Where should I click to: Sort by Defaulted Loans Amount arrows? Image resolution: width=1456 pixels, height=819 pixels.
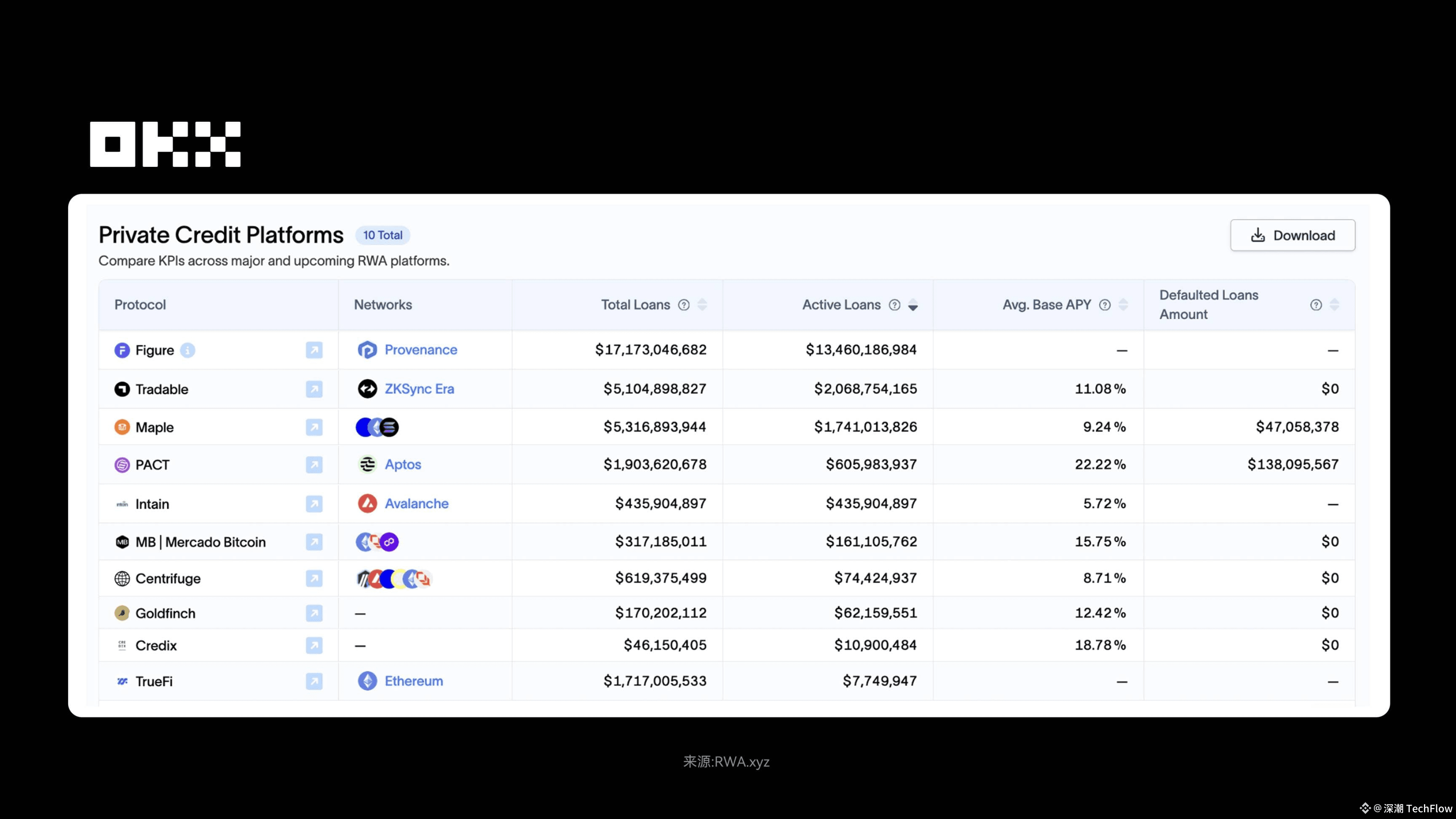point(1335,305)
